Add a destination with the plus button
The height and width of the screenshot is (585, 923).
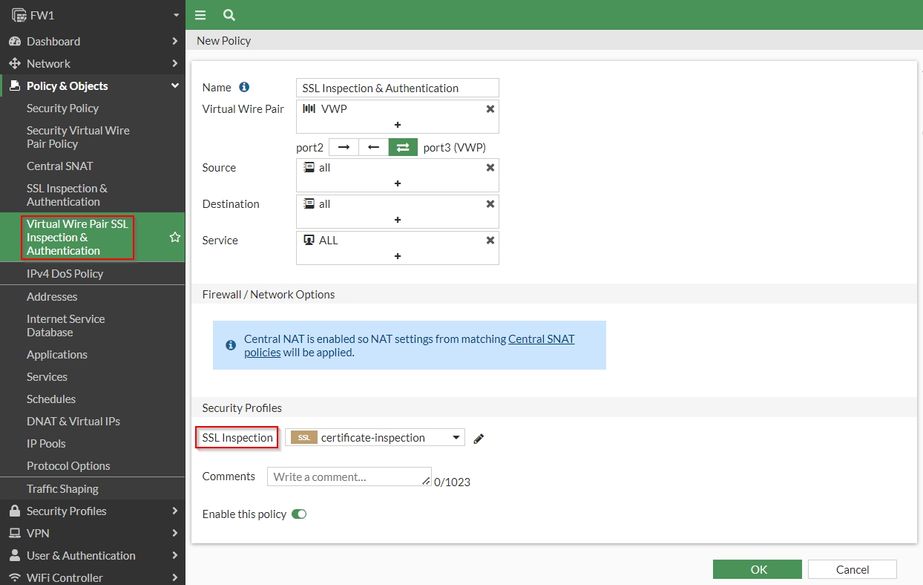click(397, 220)
